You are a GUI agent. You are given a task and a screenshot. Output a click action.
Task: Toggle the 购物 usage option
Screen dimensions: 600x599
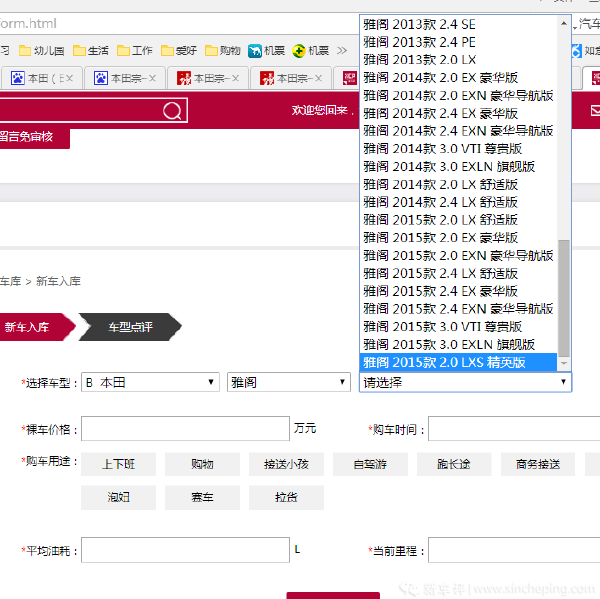(202, 464)
